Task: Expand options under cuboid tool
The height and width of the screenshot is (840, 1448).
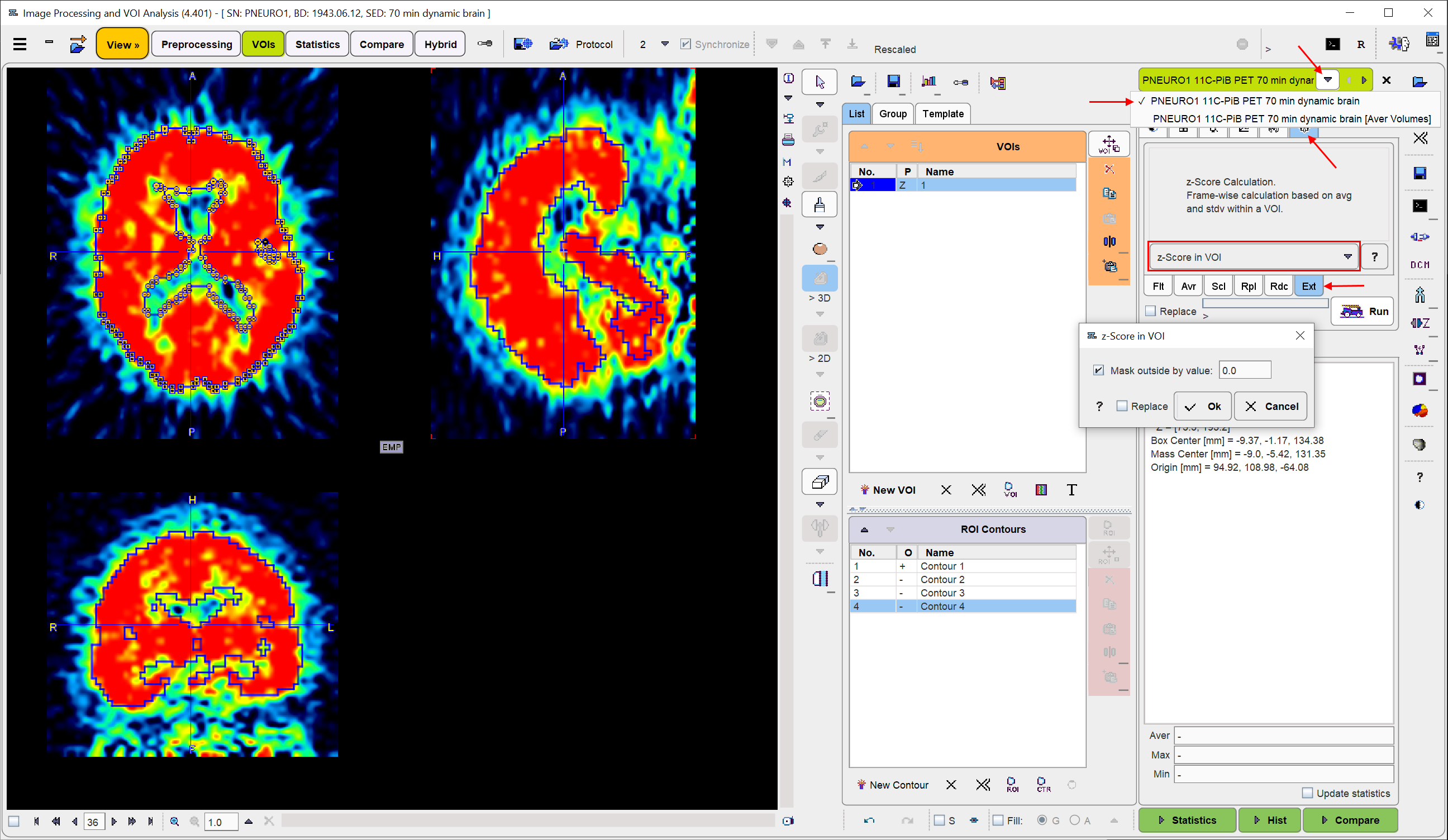Action: pyautogui.click(x=820, y=504)
